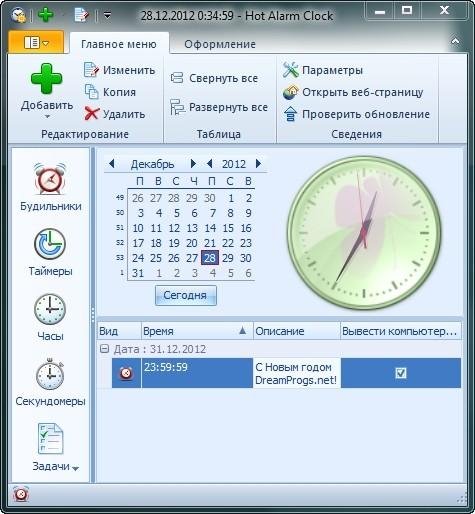The height and width of the screenshot is (514, 475).
Task: Open the orange application menu button
Action: coord(36,42)
